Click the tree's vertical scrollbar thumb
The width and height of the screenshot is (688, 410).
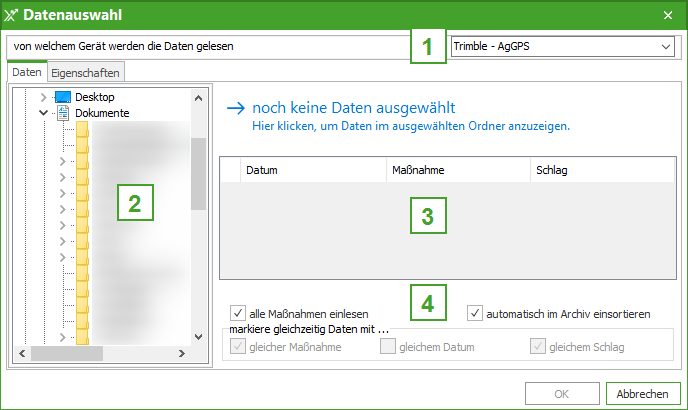pos(198,172)
